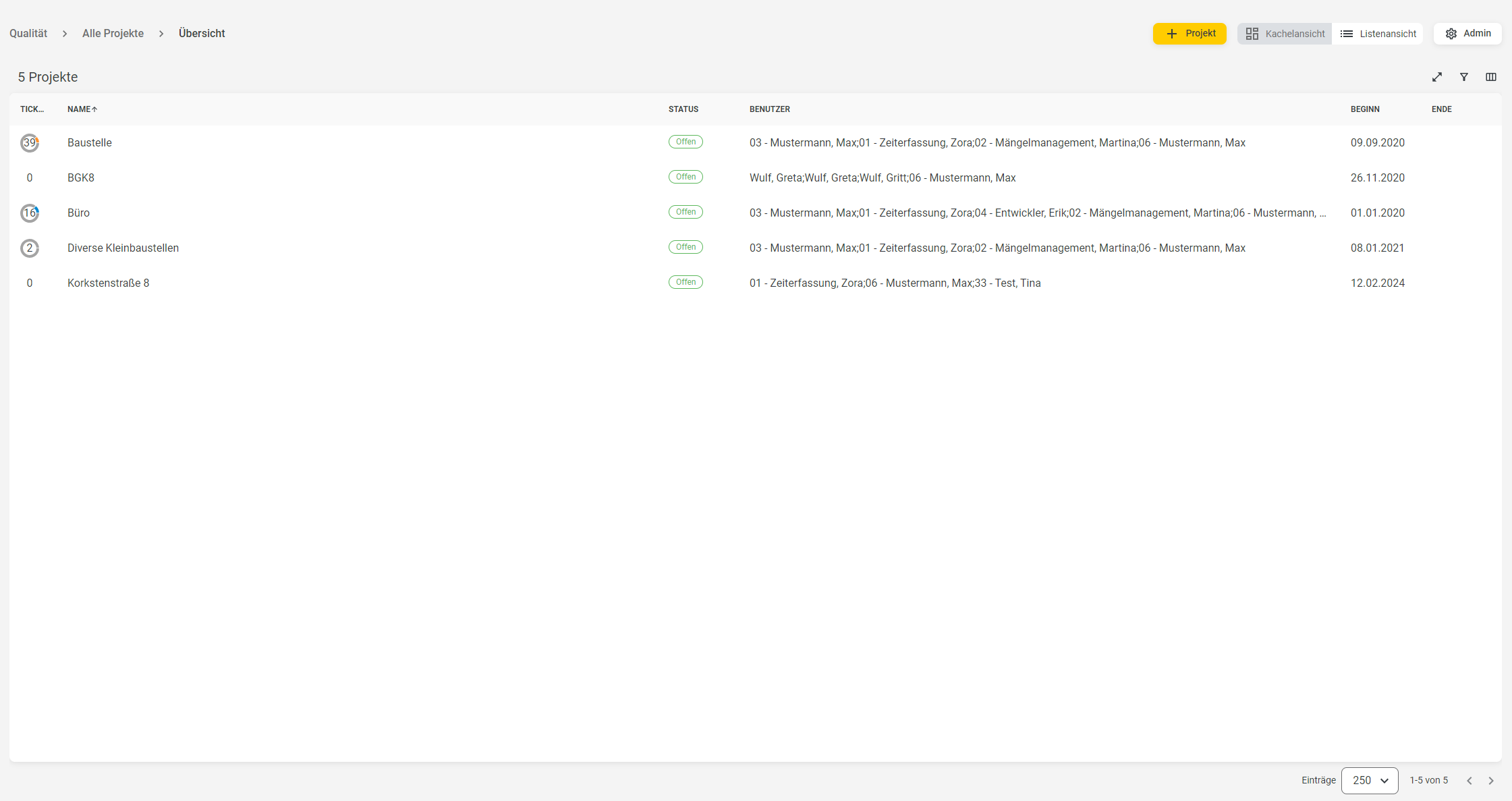This screenshot has width=1512, height=801.
Task: Click the plus icon on Projekt button
Action: [x=1172, y=34]
